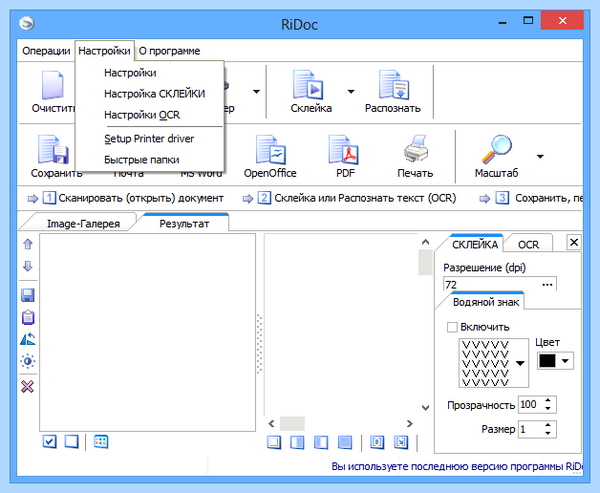Increase Размер value with up arrow
Screen dimensions: 600x493
point(548,425)
